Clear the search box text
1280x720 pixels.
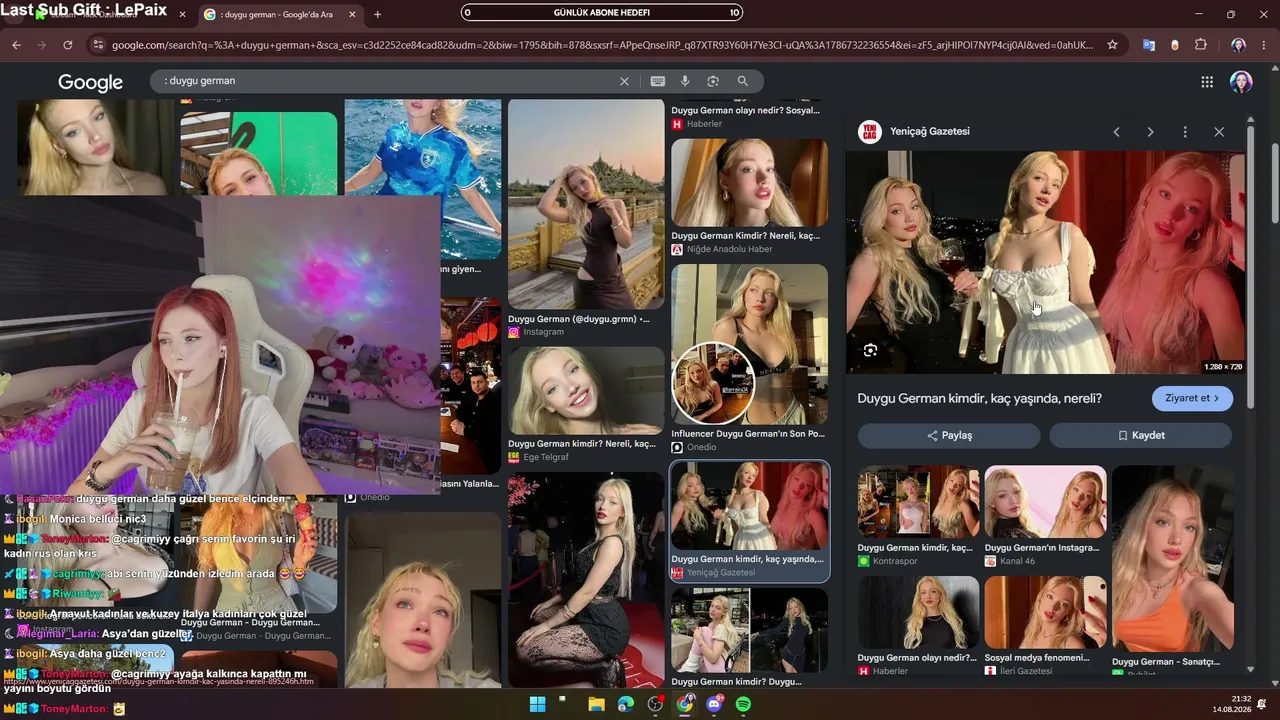tap(624, 81)
